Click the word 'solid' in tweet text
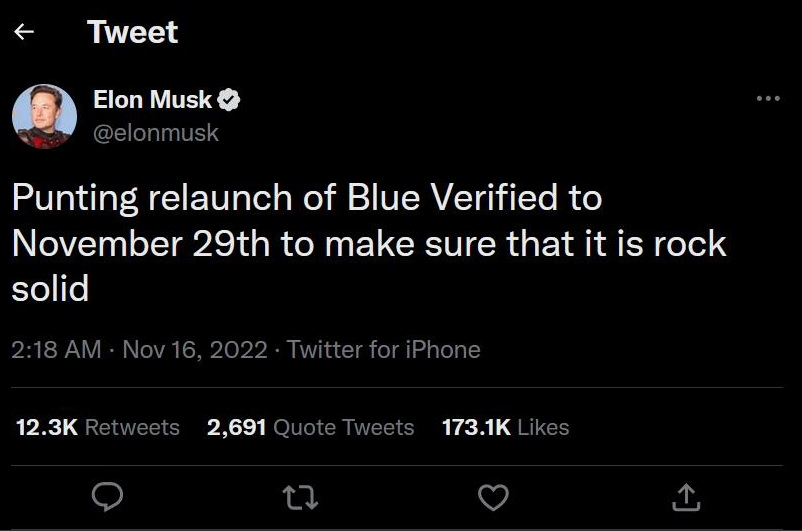 click(x=50, y=289)
